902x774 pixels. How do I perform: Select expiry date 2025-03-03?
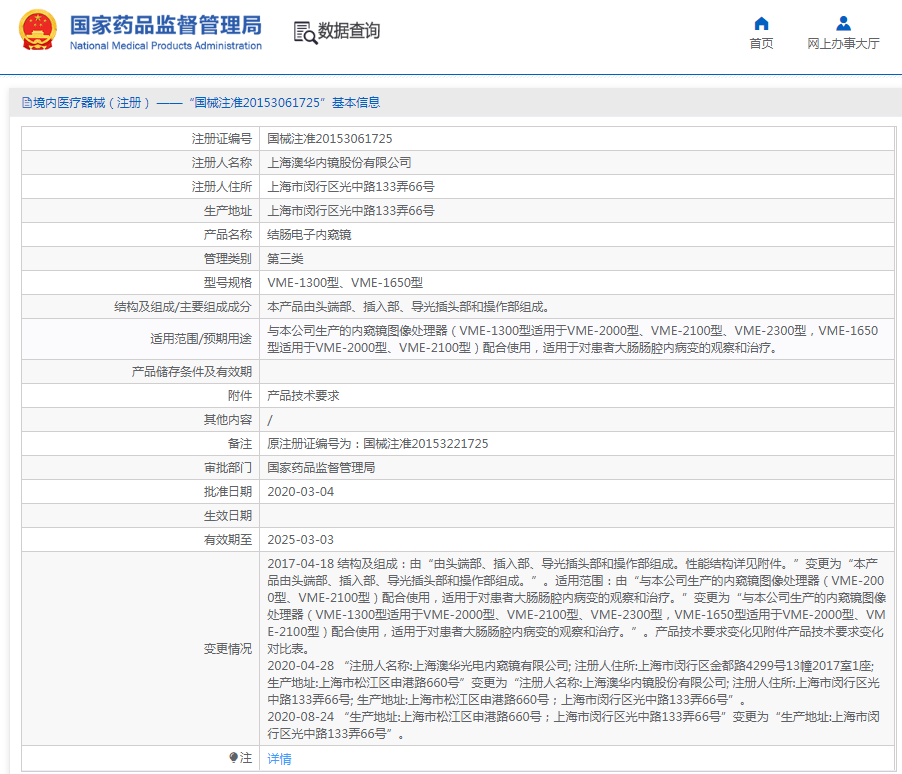coord(300,540)
